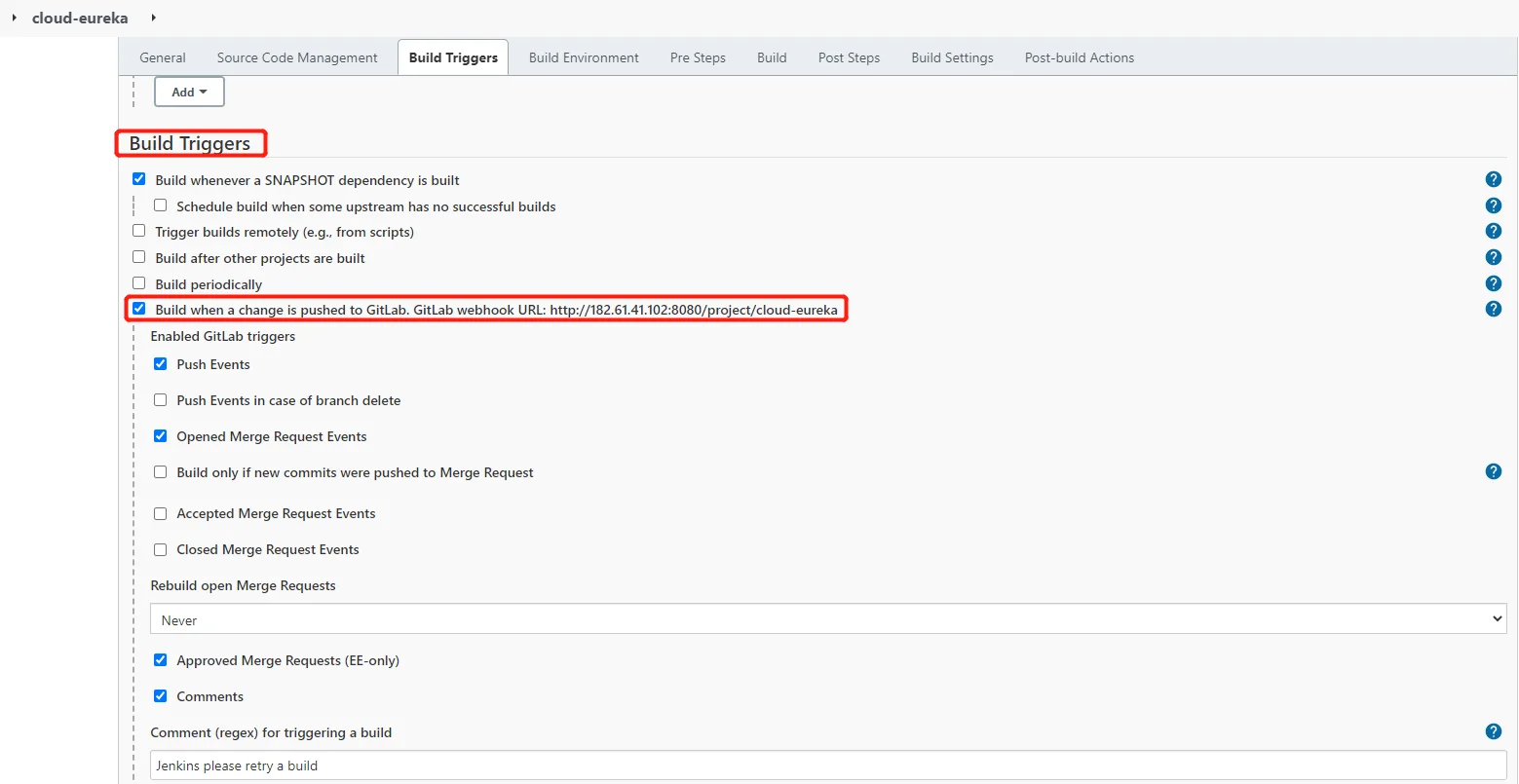Check Build only if new commits were pushed
The height and width of the screenshot is (784, 1519).
(x=160, y=471)
